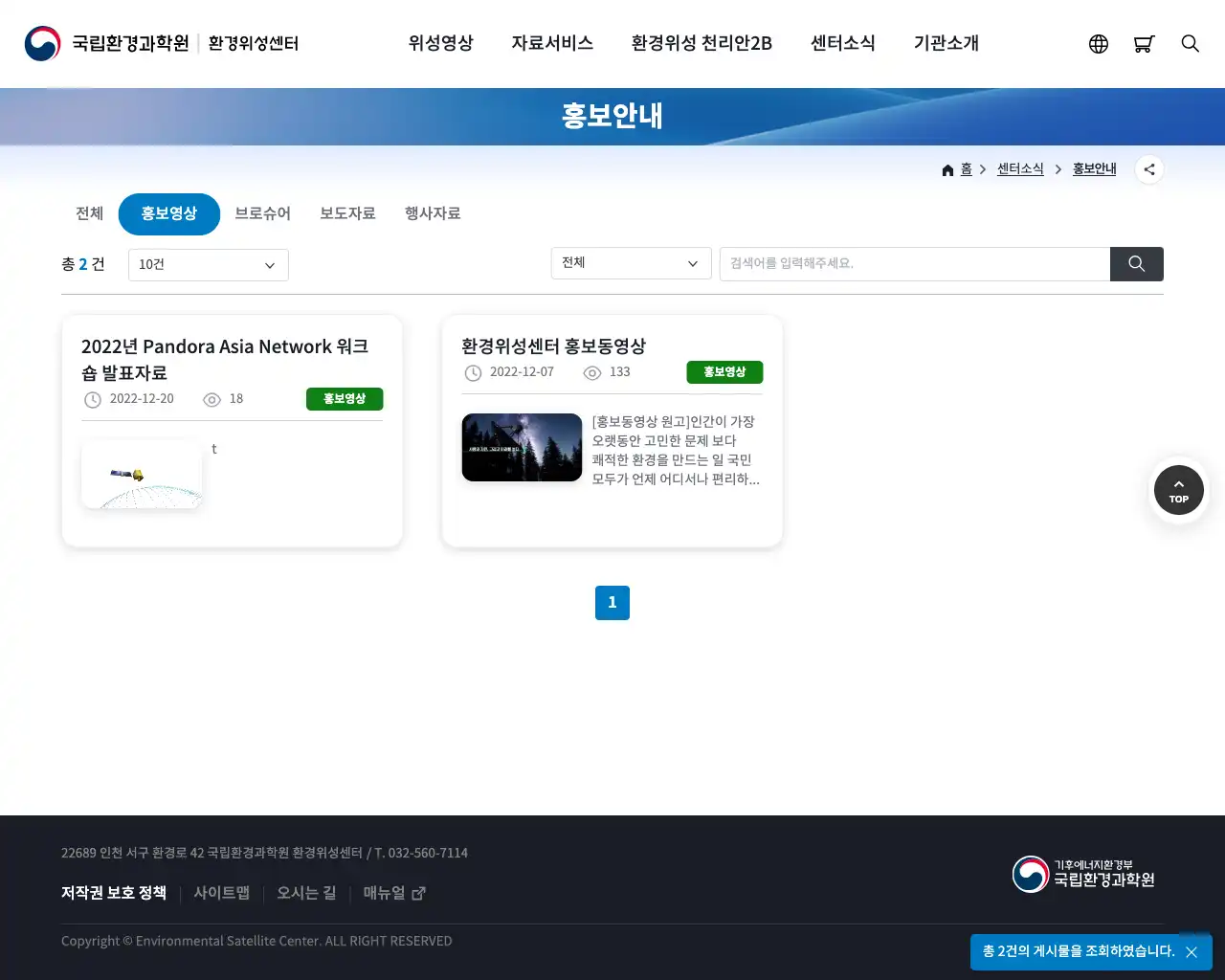Select the 전체 tab
Screen dimensions: 1225x980
90,213
